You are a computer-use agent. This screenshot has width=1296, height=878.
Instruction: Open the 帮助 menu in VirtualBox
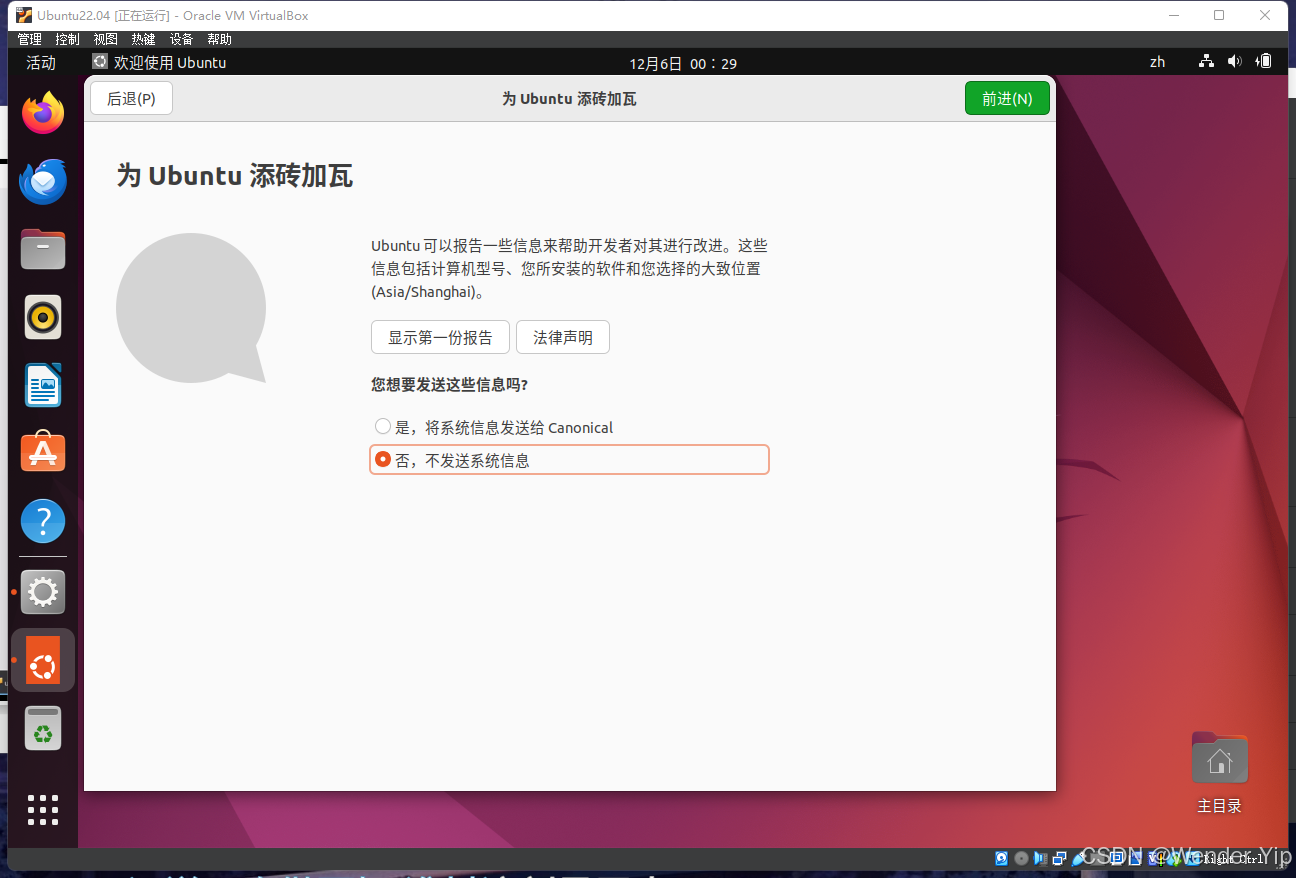219,39
